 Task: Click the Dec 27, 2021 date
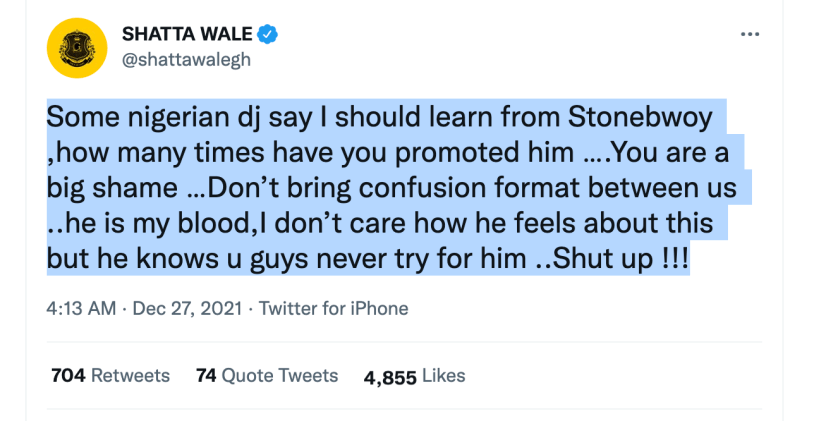(187, 308)
